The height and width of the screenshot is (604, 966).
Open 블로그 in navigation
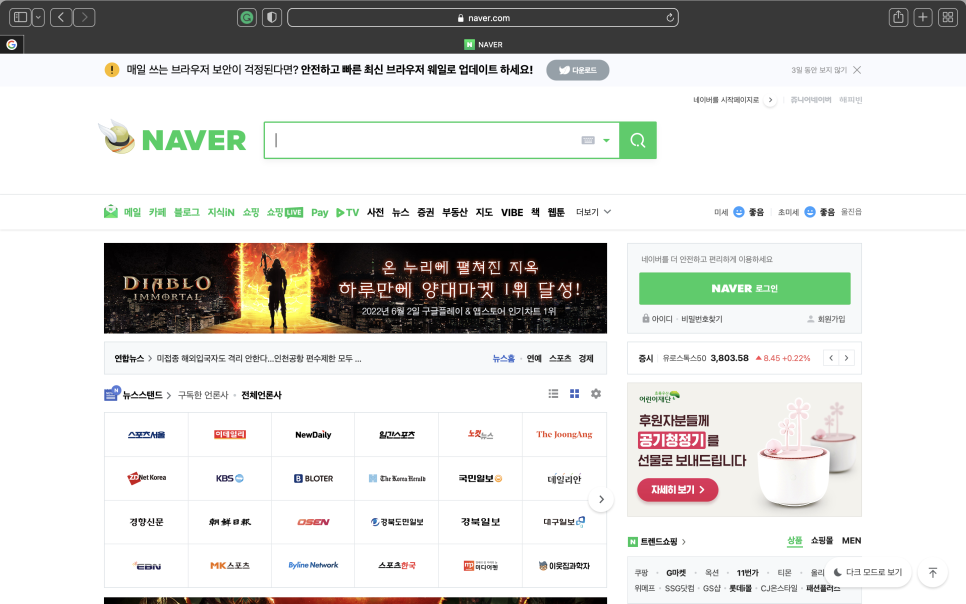(187, 212)
